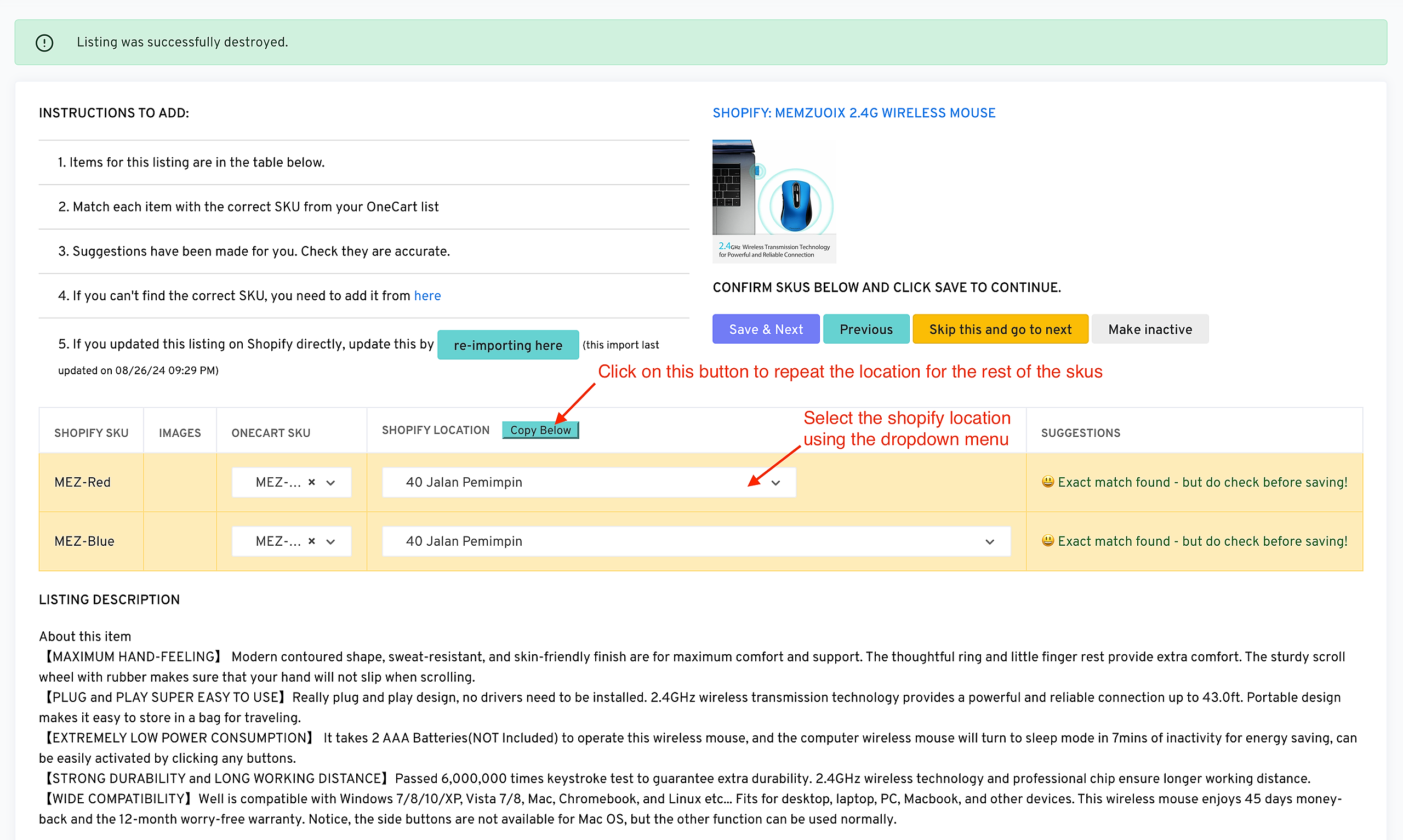Click the smiley icon in MEZ-Red suggestion
This screenshot has width=1403, height=840.
pos(1047,482)
